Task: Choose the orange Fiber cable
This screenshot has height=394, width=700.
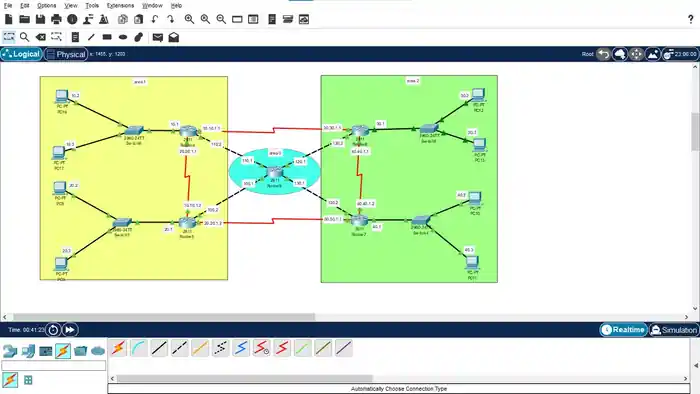Action: click(x=200, y=348)
